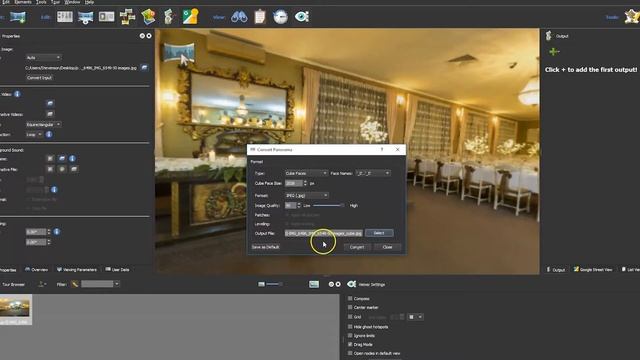Click Select output file button
This screenshot has height=360, width=640.
(x=379, y=233)
